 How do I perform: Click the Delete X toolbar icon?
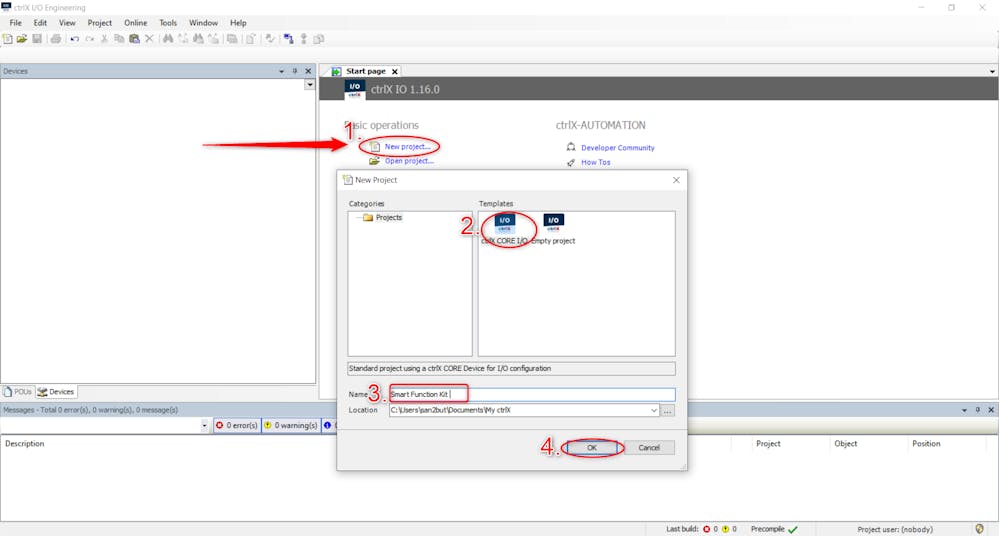(149, 39)
